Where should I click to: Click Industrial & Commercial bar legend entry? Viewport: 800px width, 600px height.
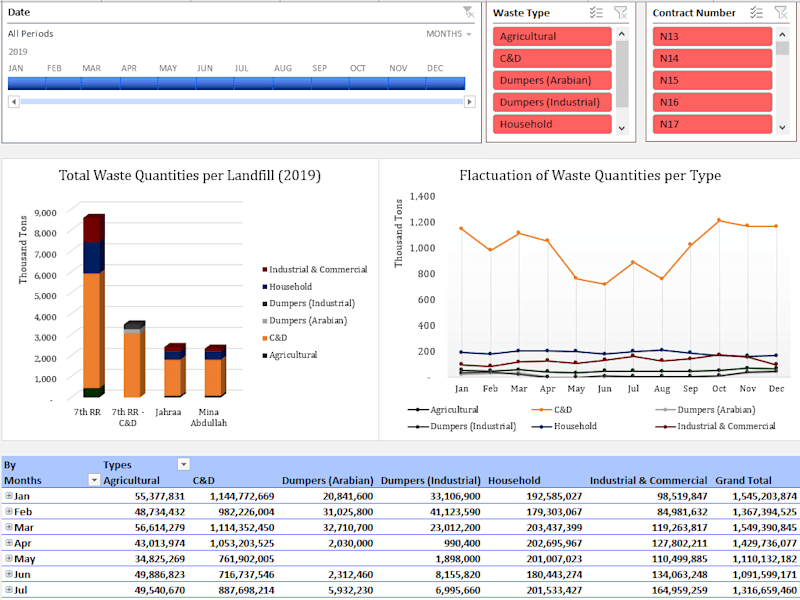(315, 269)
